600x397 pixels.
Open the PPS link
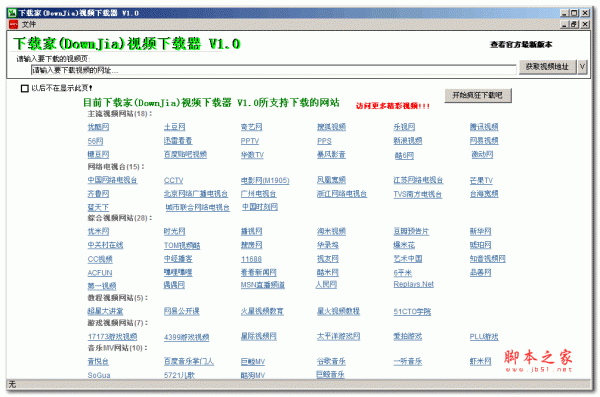tap(324, 141)
